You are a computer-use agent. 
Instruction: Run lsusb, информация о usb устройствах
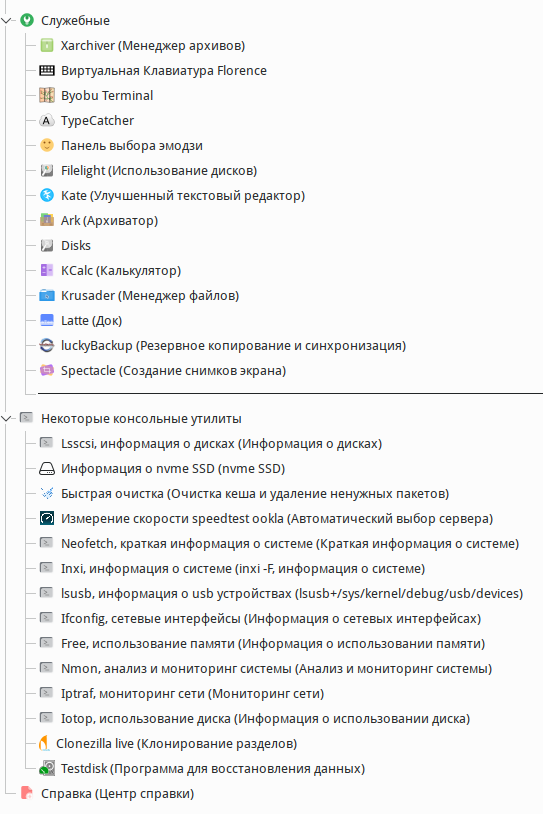pos(292,594)
